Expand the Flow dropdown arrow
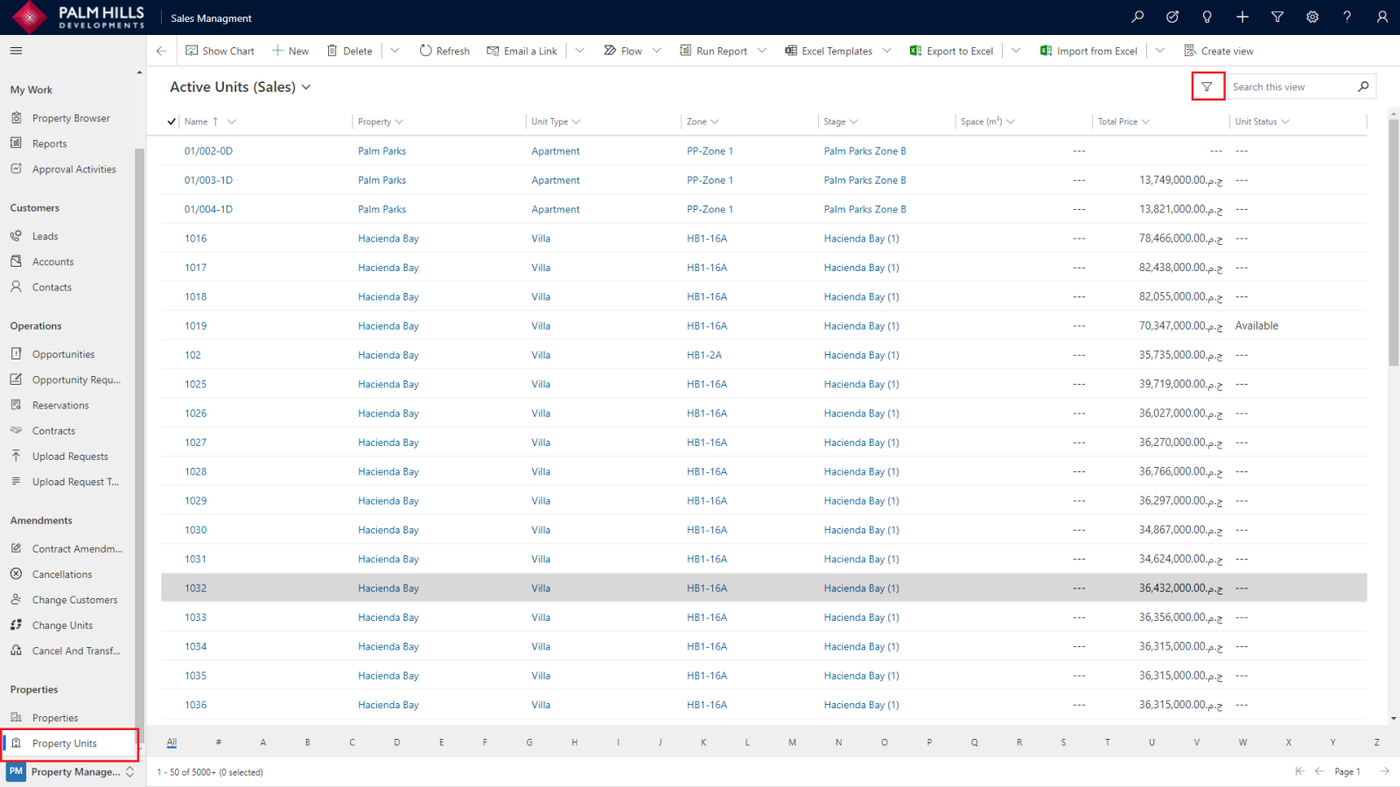Screen dimensions: 1400x787 [657, 51]
